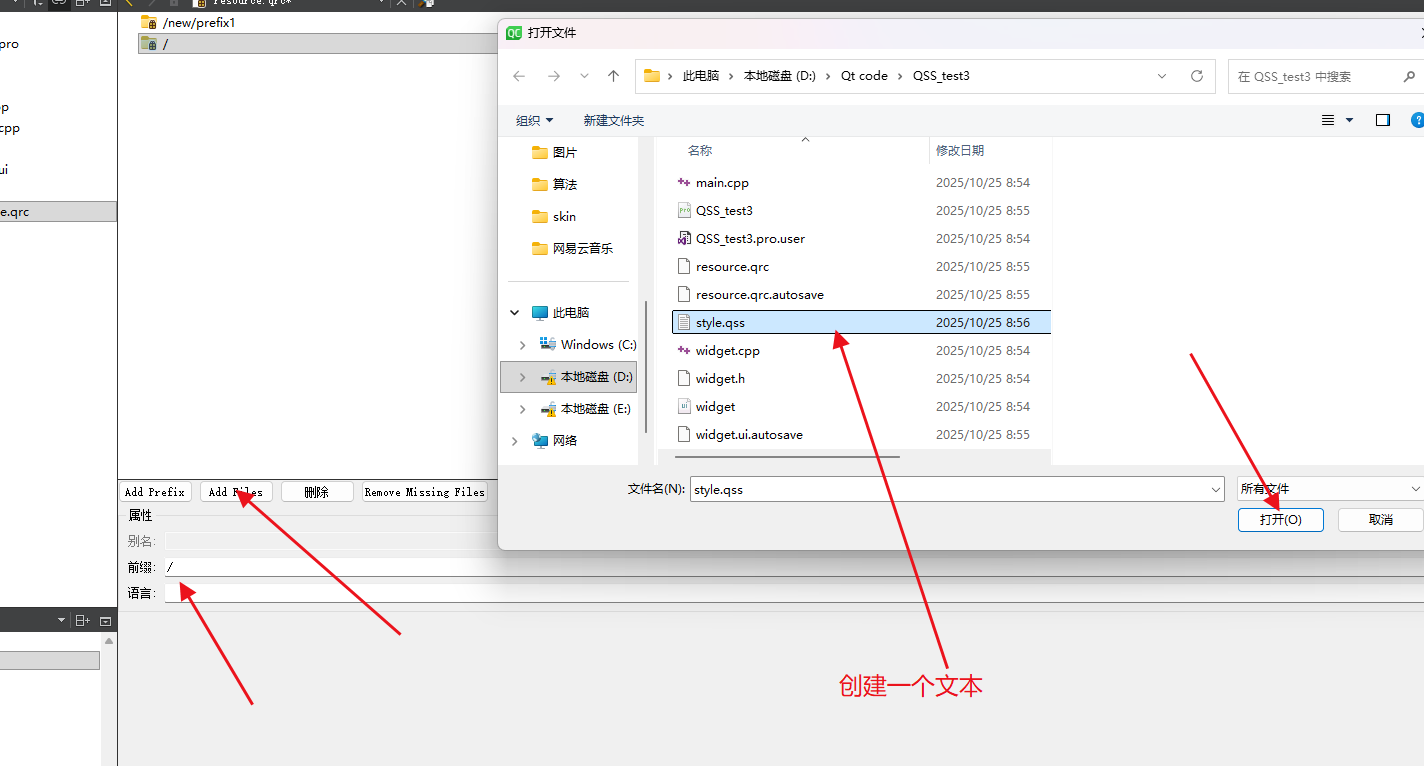The image size is (1424, 766).
Task: Select main.cpp file icon
Action: click(684, 183)
